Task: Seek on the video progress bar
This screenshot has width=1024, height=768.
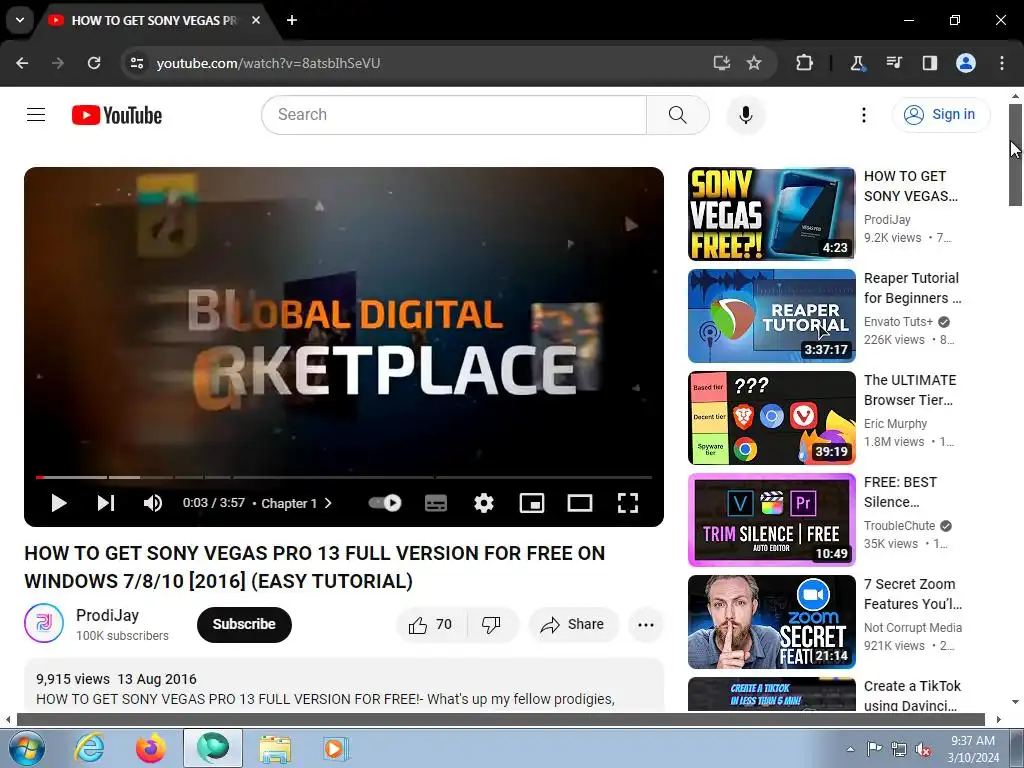Action: pos(344,477)
